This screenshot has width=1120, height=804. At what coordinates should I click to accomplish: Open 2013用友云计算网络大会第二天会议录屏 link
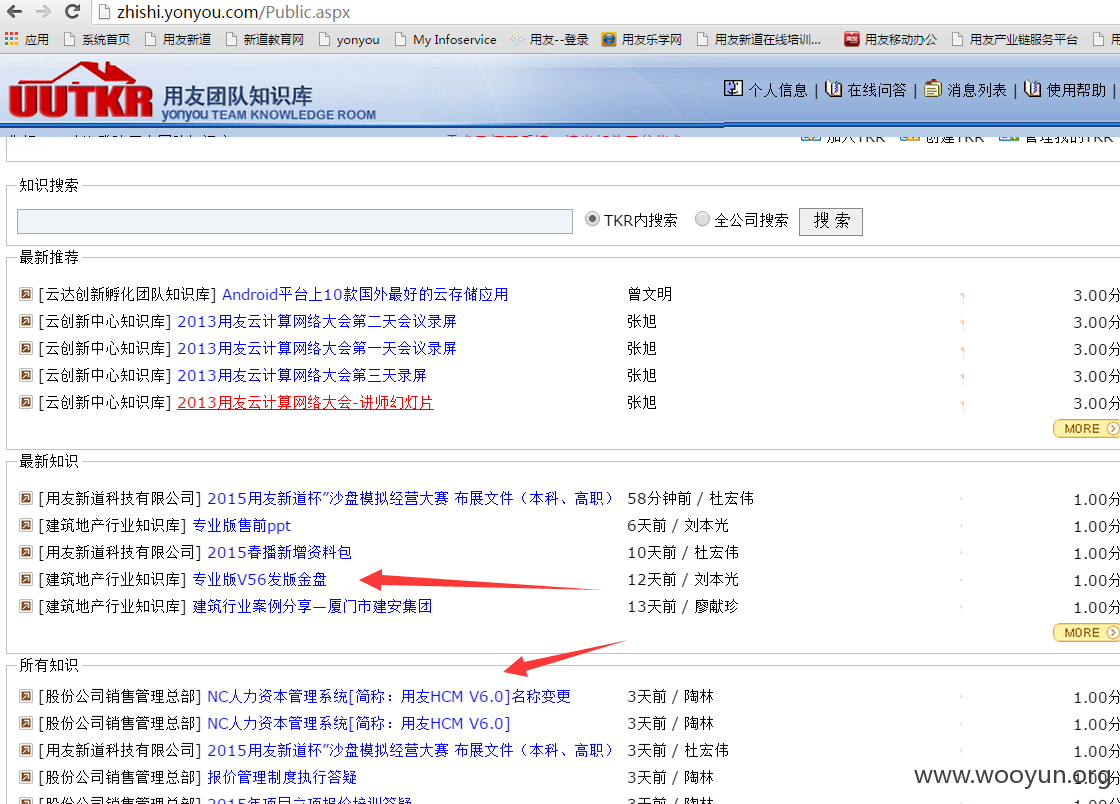(x=316, y=321)
